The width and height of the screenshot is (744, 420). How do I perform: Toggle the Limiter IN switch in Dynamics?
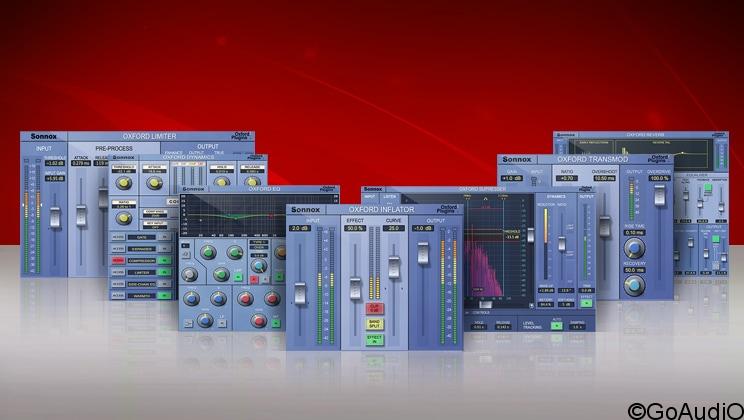[164, 272]
